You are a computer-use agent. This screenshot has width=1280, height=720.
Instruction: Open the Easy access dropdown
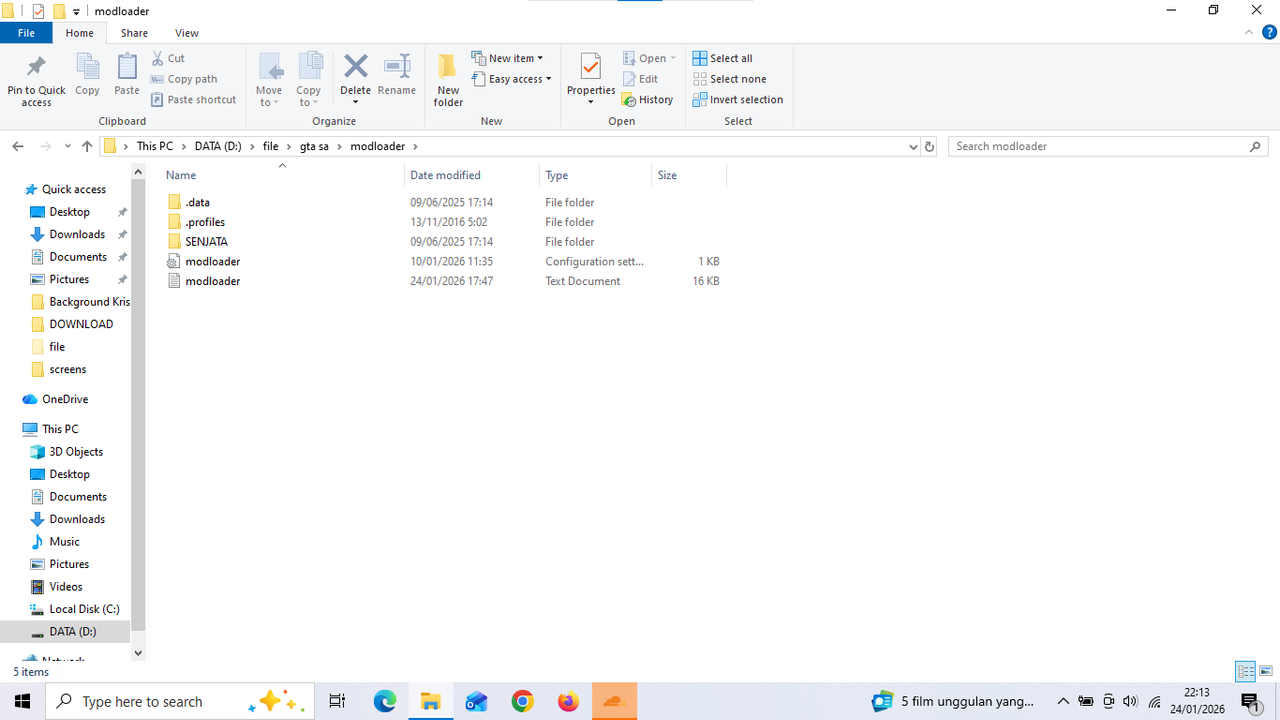click(511, 79)
